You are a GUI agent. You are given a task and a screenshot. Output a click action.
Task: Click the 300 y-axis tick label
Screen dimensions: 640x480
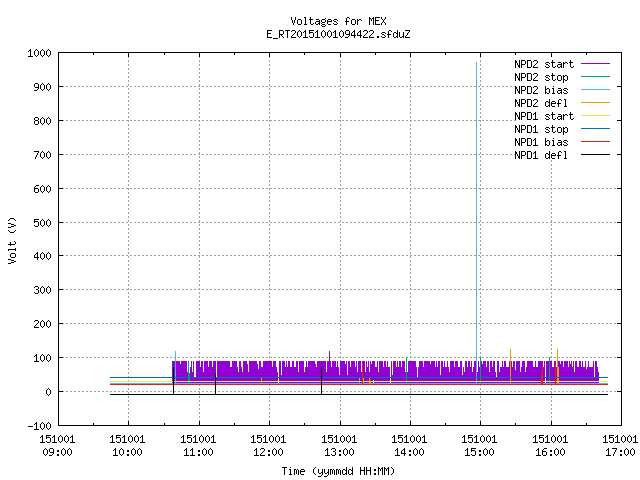coord(42,290)
